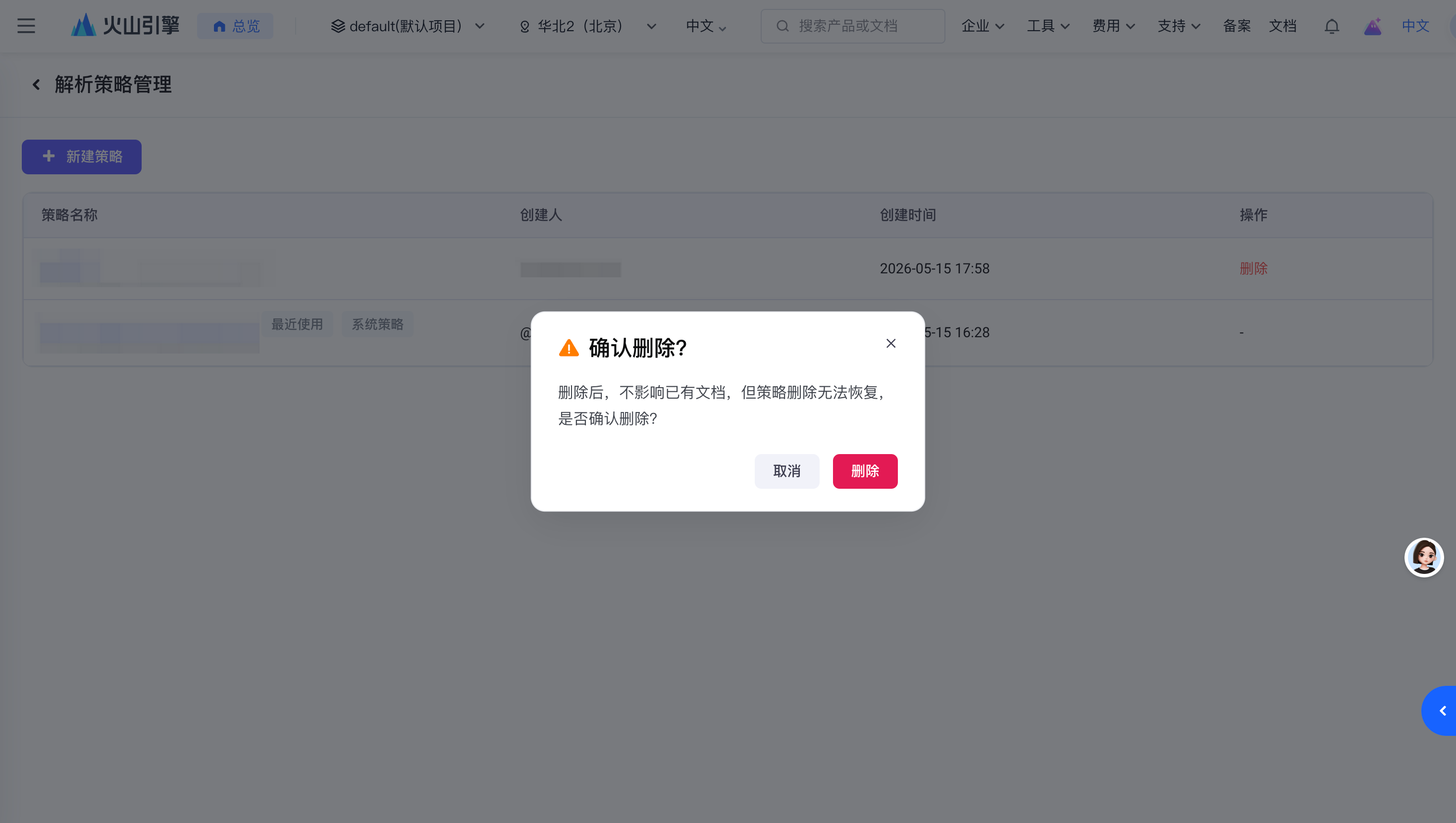Open the customer service assistant avatar
Image resolution: width=1456 pixels, height=823 pixels.
tap(1424, 558)
